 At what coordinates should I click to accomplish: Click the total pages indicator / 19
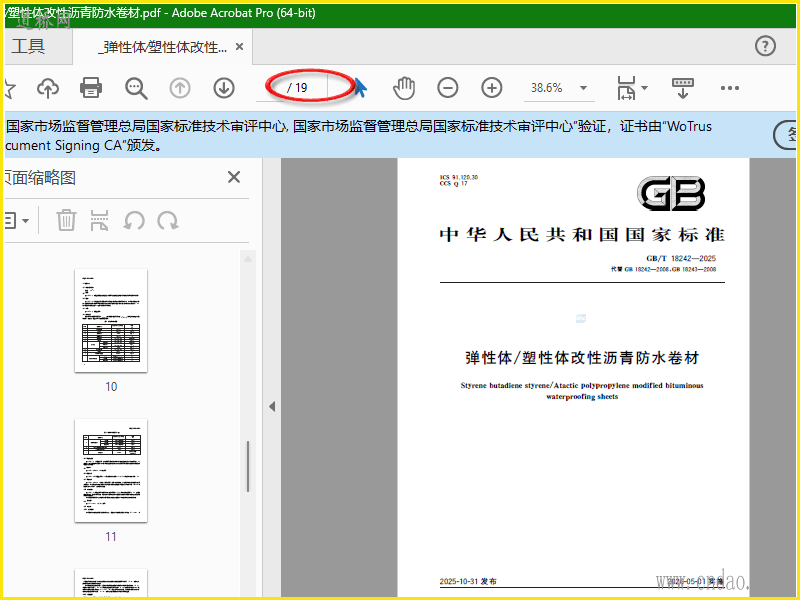297,88
